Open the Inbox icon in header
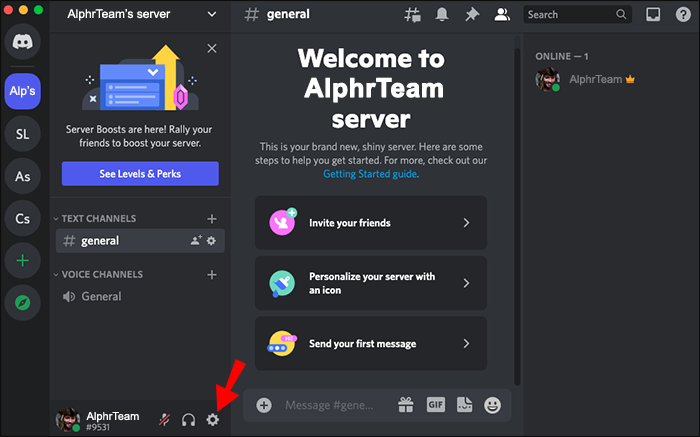The height and width of the screenshot is (437, 700). coord(653,15)
